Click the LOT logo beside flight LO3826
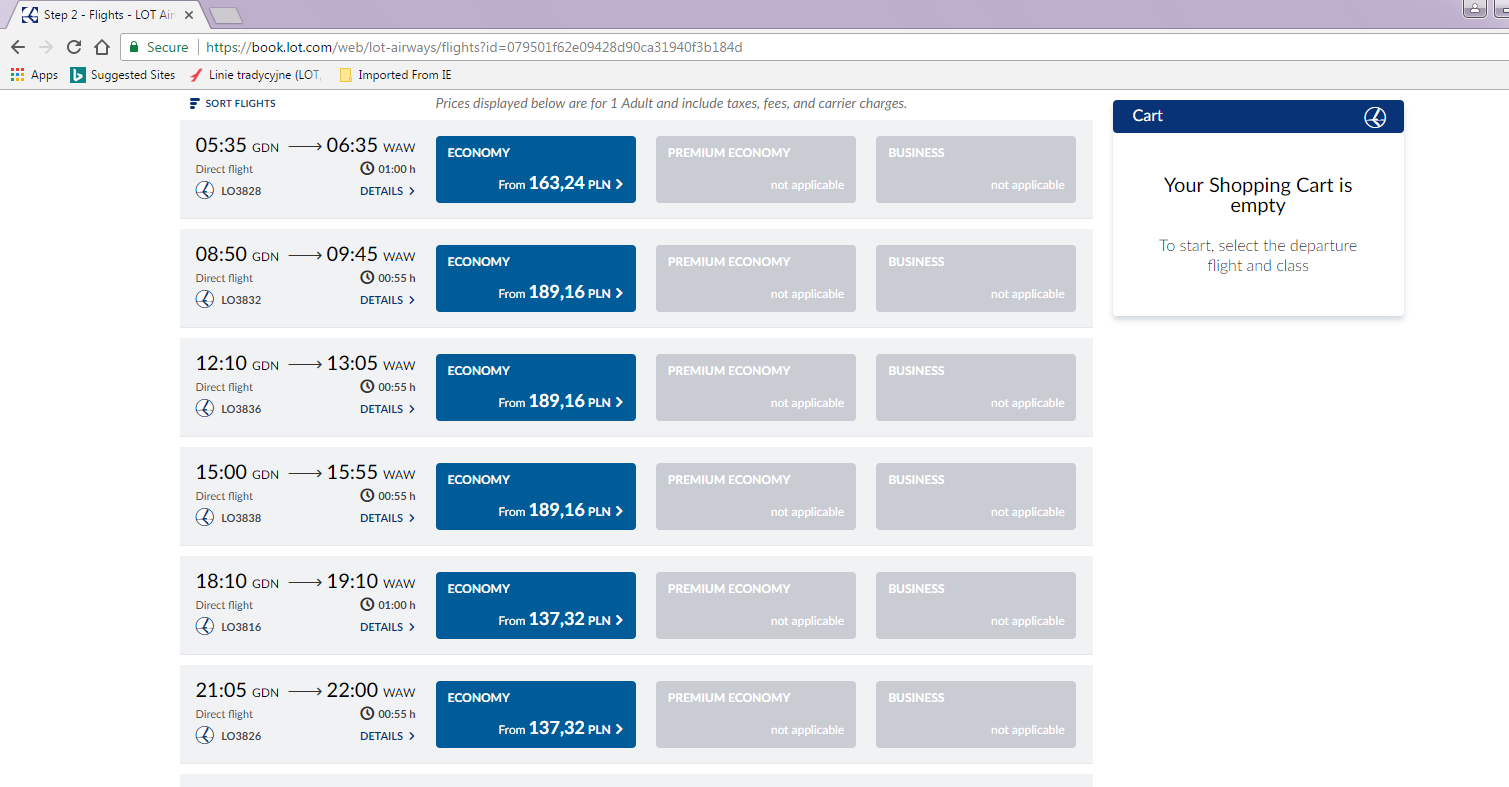 [x=205, y=735]
